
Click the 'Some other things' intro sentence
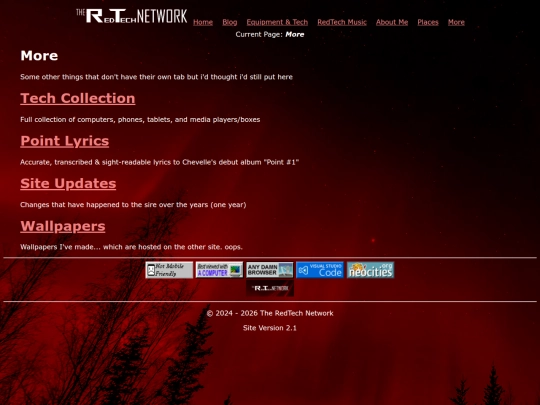pos(156,77)
